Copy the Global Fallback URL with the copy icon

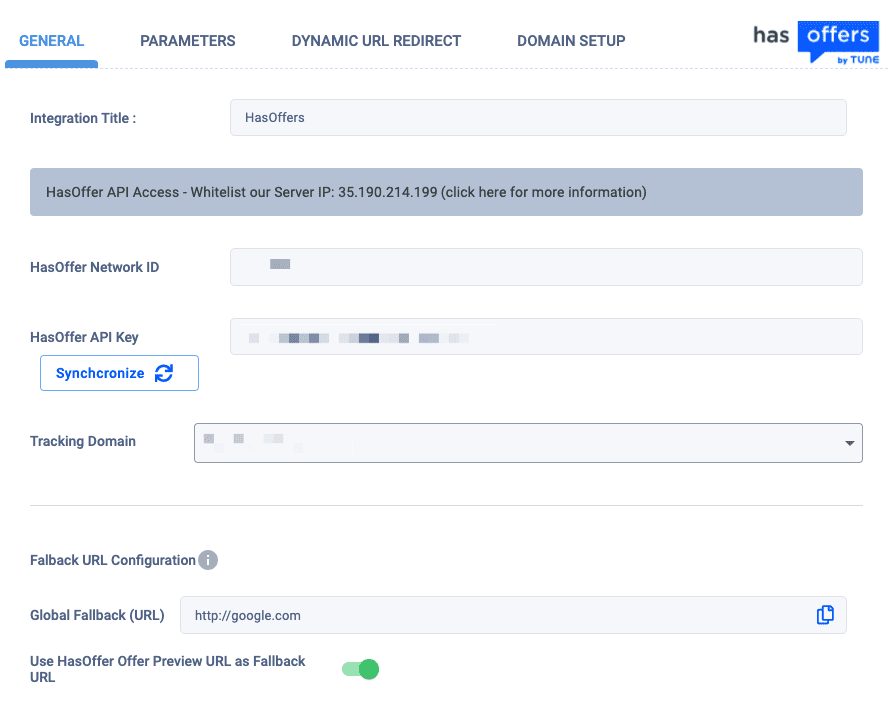tap(825, 615)
